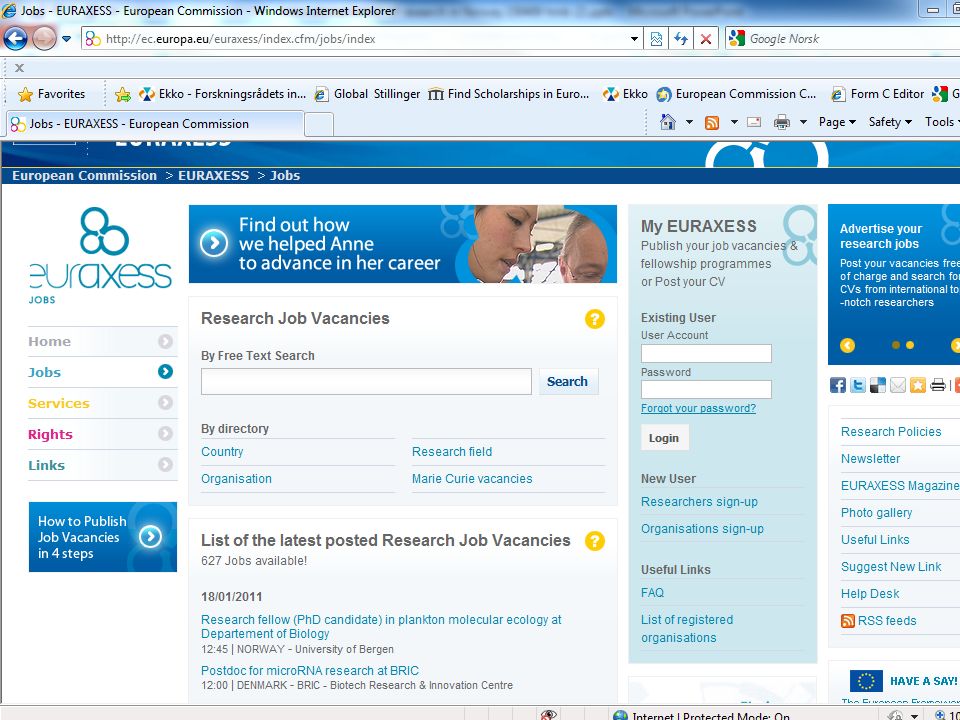
Task: Open a new blank browser tab
Action: pyautogui.click(x=319, y=124)
